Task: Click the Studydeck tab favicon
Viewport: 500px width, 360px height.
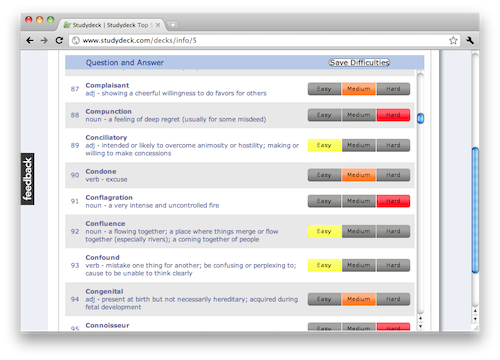Action: [67, 25]
